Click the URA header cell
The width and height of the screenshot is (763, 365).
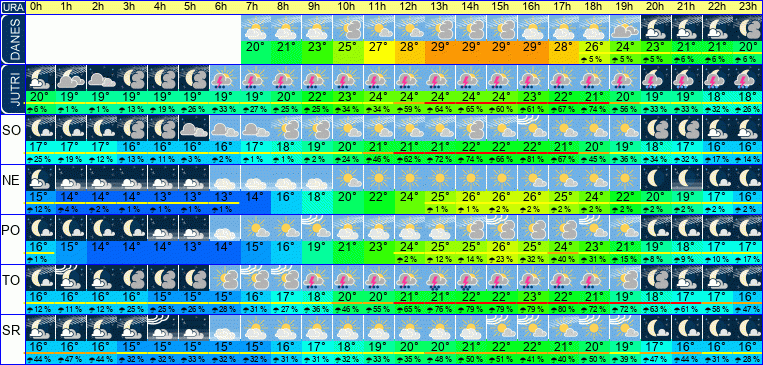12,7
